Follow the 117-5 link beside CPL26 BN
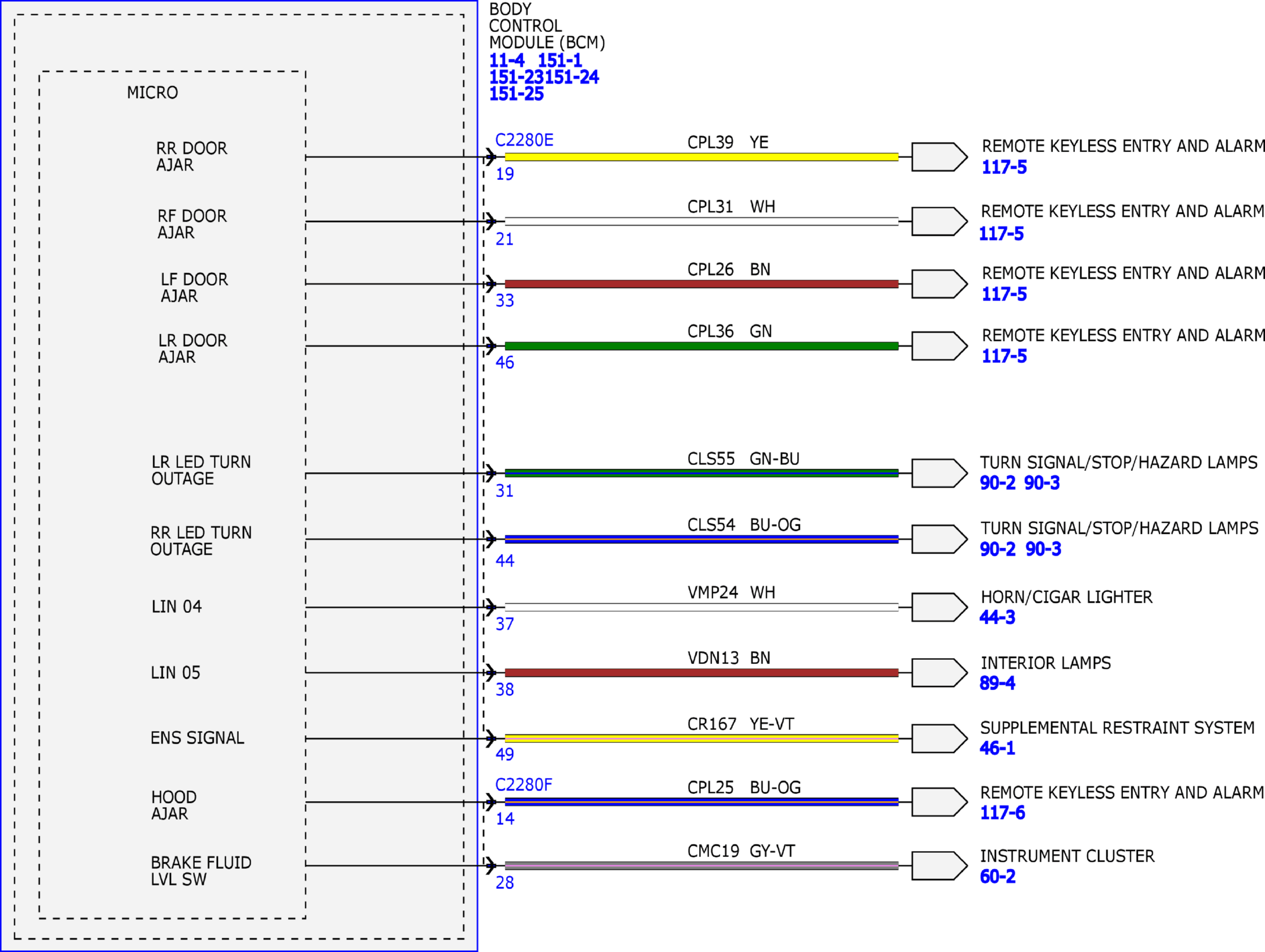 [1004, 295]
